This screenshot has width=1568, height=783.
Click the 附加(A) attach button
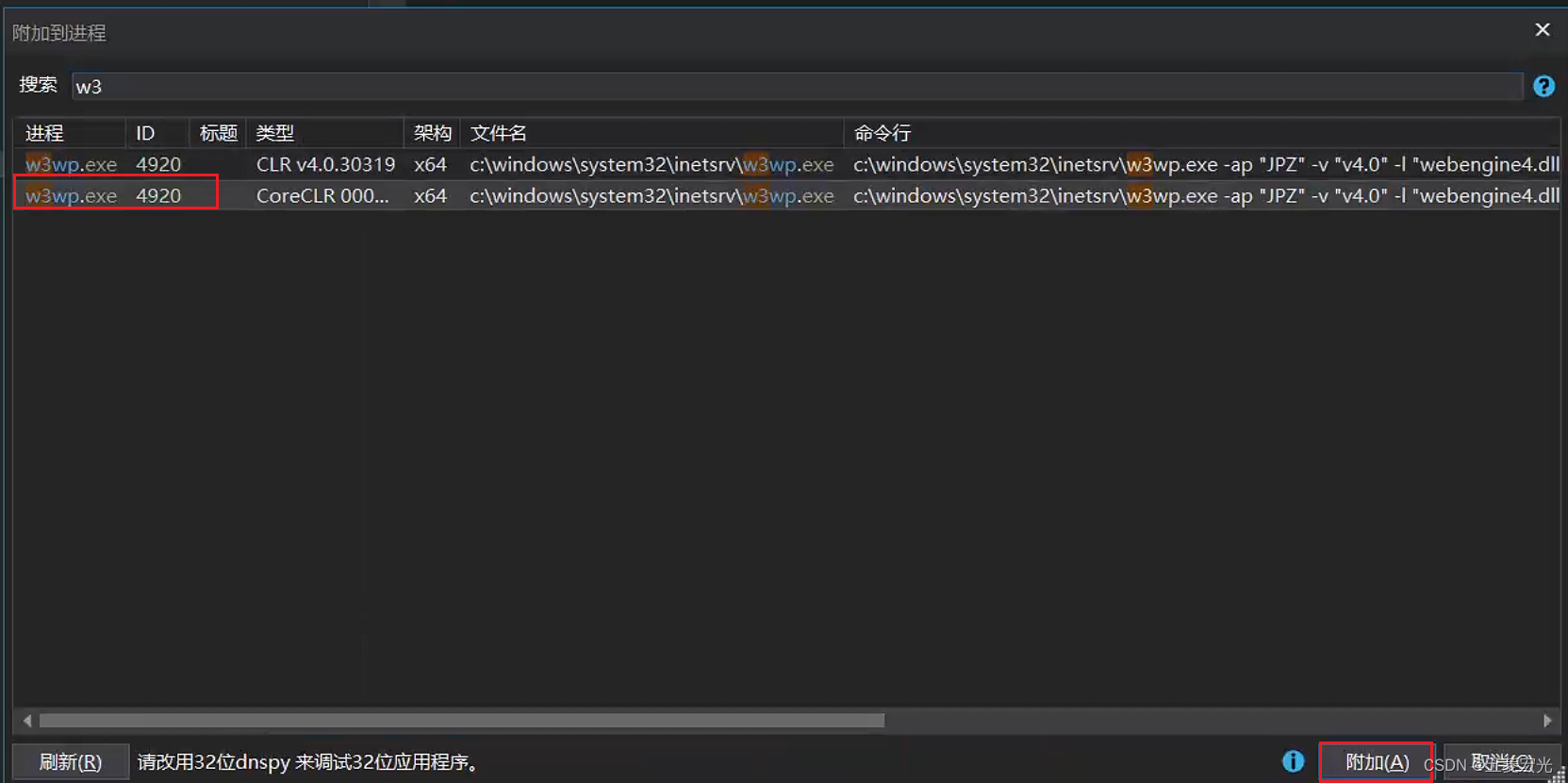pyautogui.click(x=1377, y=762)
